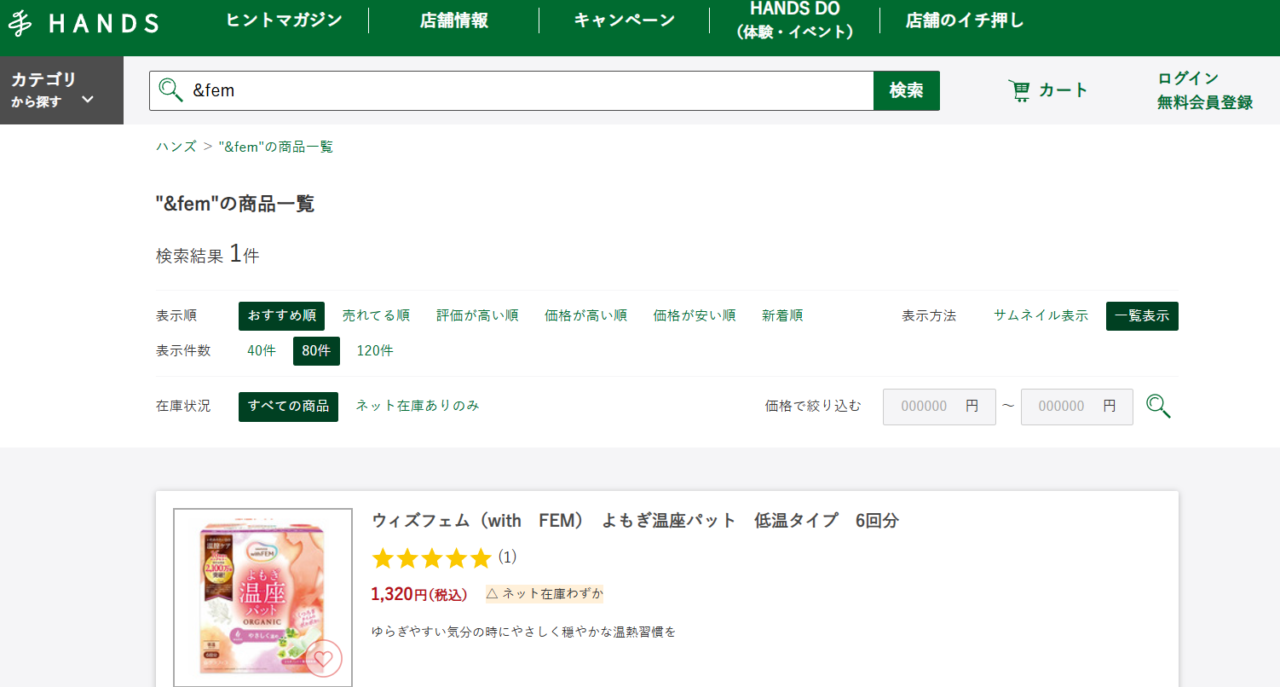This screenshot has height=687, width=1280.
Task: Show 80件 per page
Action: pos(316,351)
